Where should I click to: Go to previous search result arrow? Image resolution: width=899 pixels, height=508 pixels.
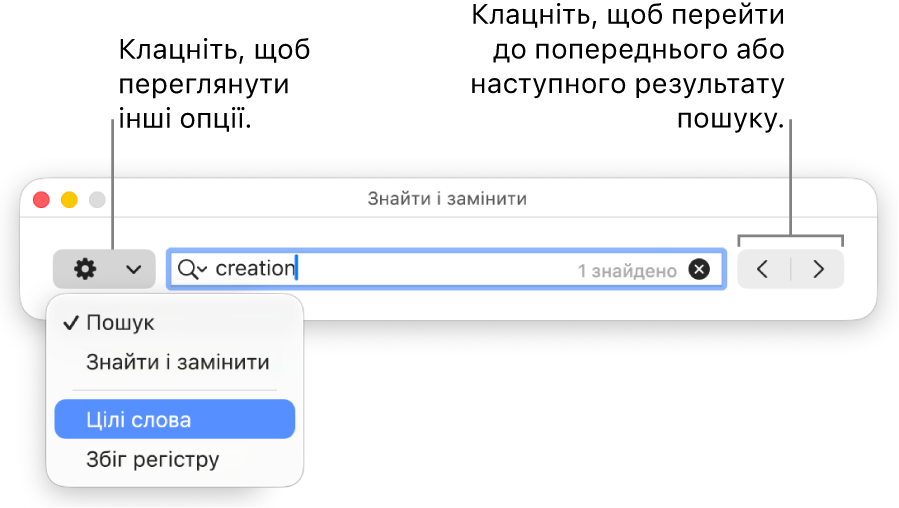763,269
